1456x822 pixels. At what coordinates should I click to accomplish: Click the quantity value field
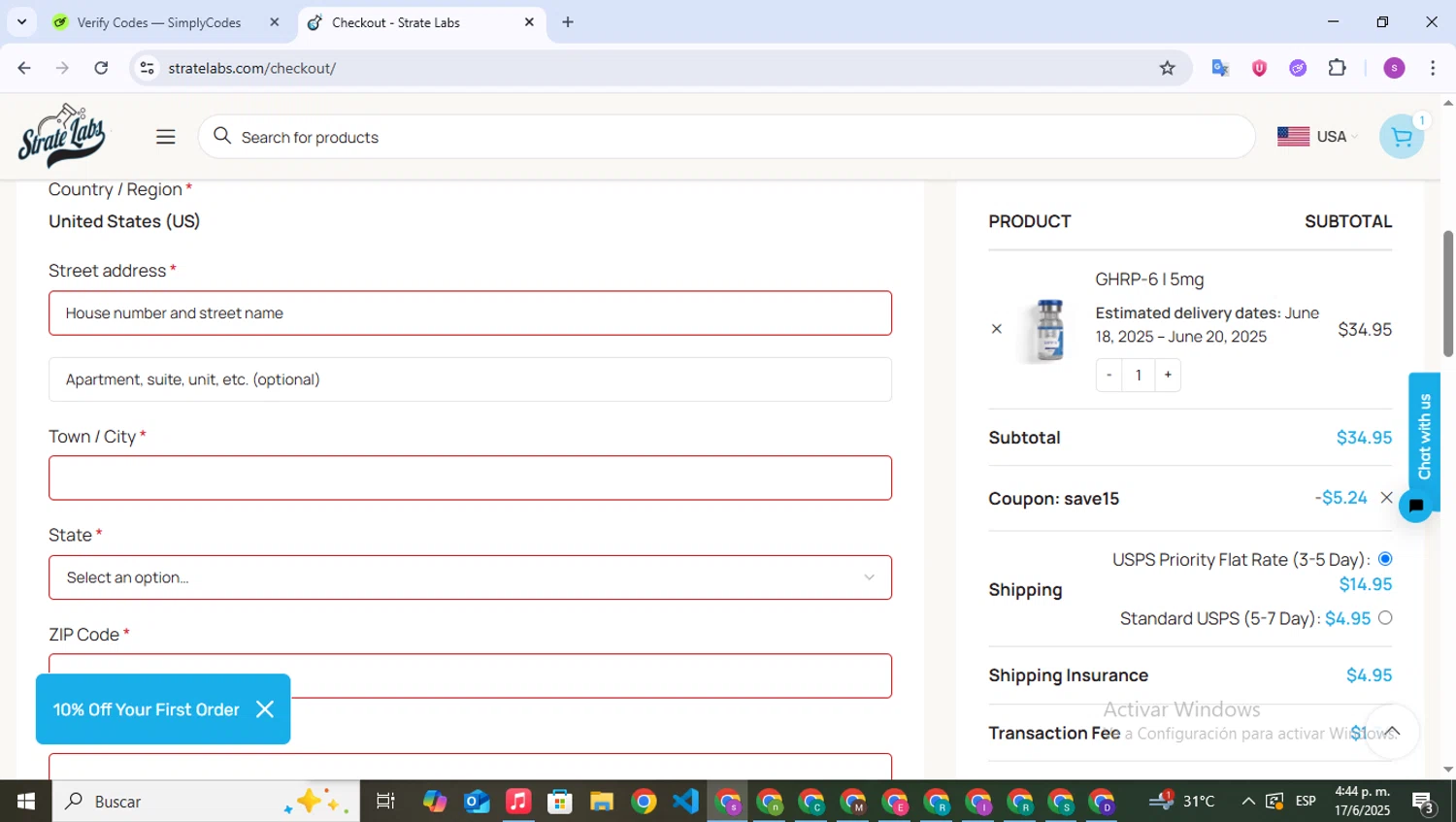(1139, 375)
